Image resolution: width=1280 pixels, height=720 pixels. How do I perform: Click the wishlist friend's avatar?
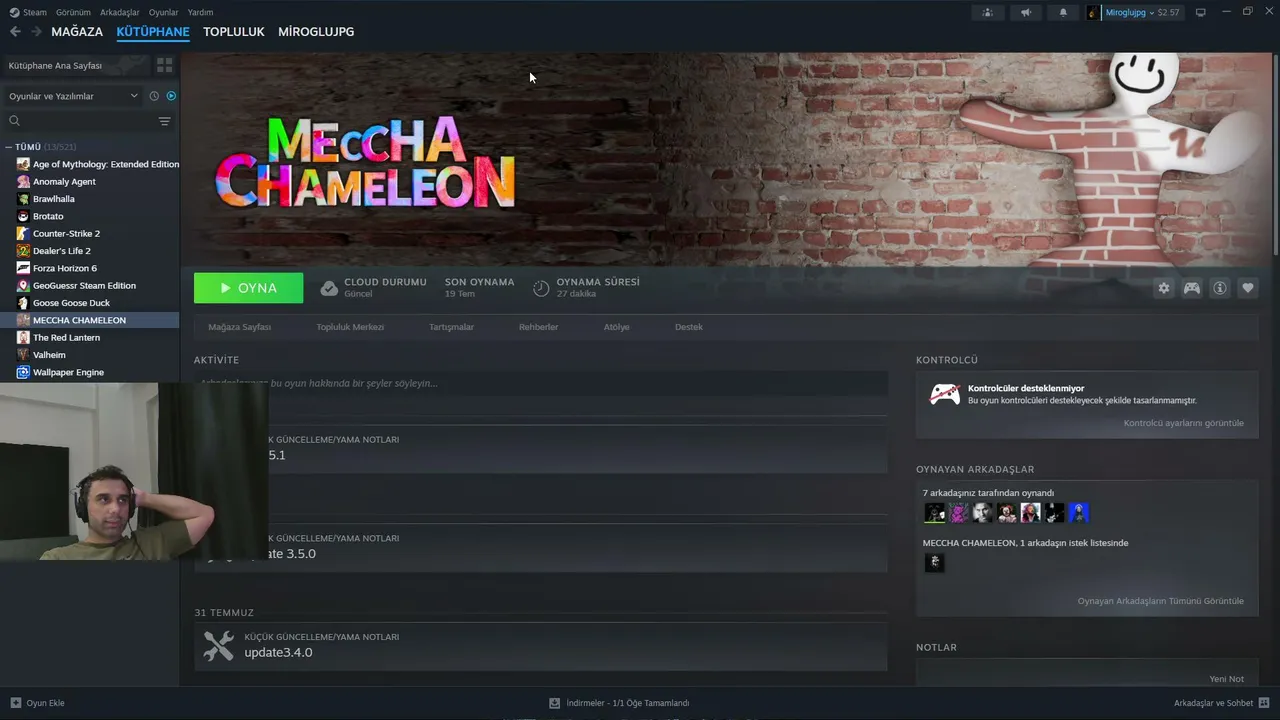pos(935,563)
